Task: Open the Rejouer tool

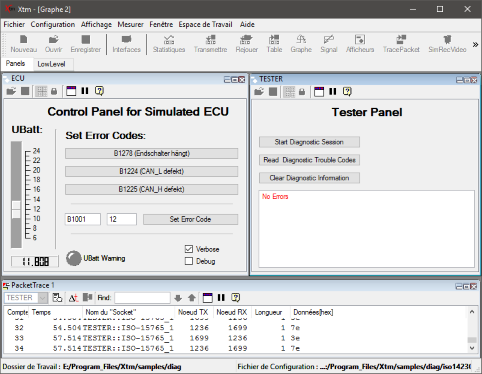Action: tap(247, 44)
